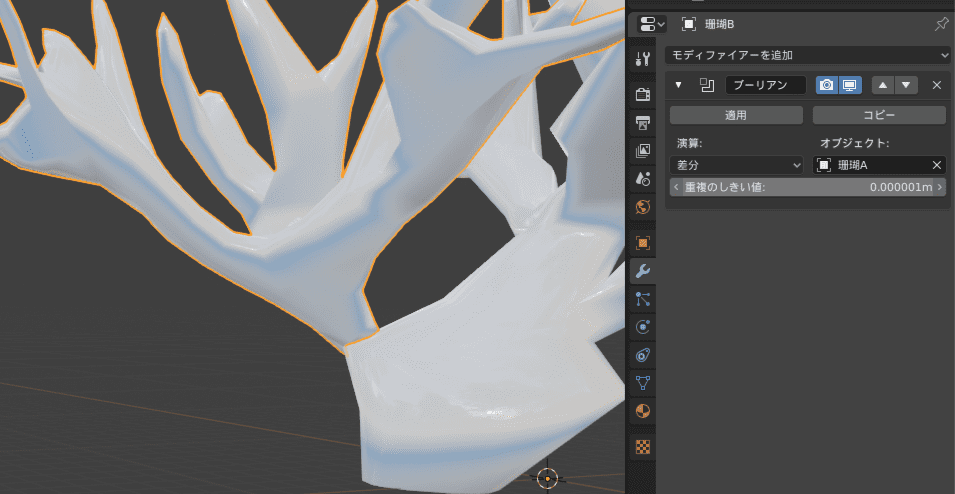Move the ブーリアン modifier down
955x494 pixels.
tap(906, 85)
